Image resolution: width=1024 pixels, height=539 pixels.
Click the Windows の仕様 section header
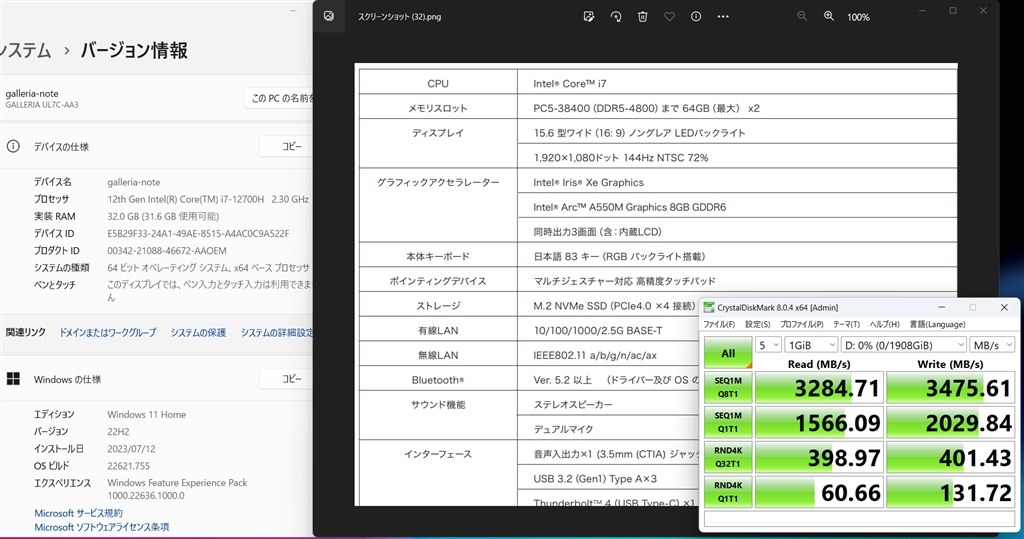point(67,380)
